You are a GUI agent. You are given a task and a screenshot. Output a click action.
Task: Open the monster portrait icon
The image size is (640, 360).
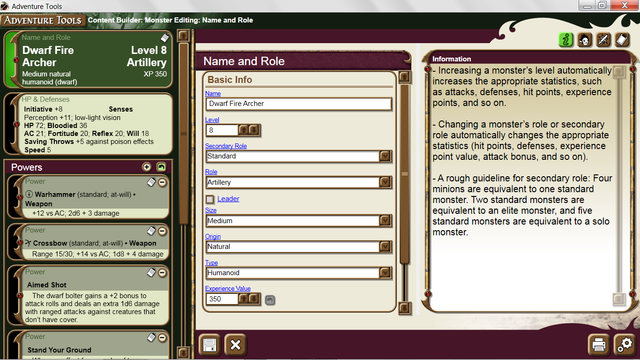click(585, 40)
